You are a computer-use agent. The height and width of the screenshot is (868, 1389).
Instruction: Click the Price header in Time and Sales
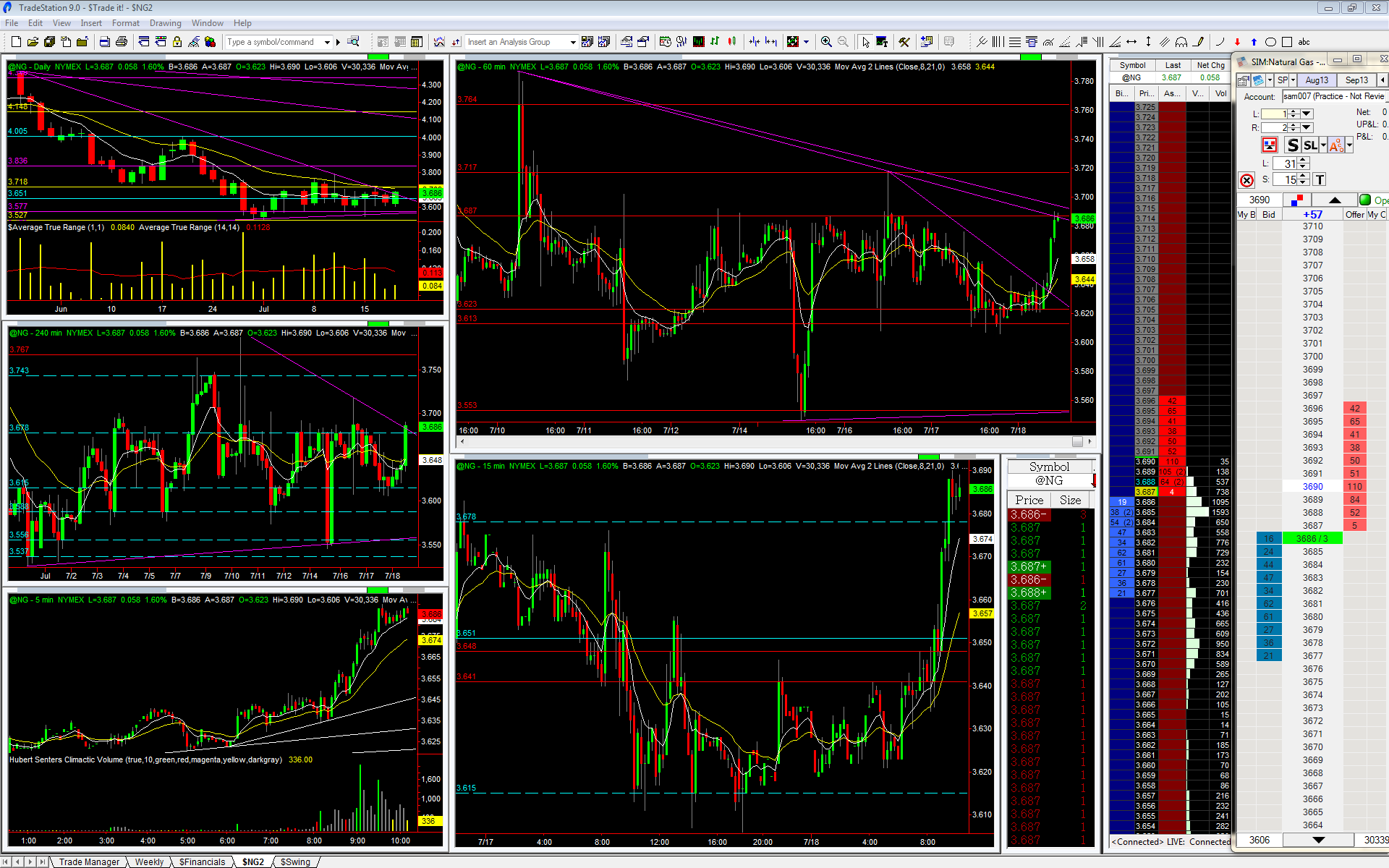1029,500
